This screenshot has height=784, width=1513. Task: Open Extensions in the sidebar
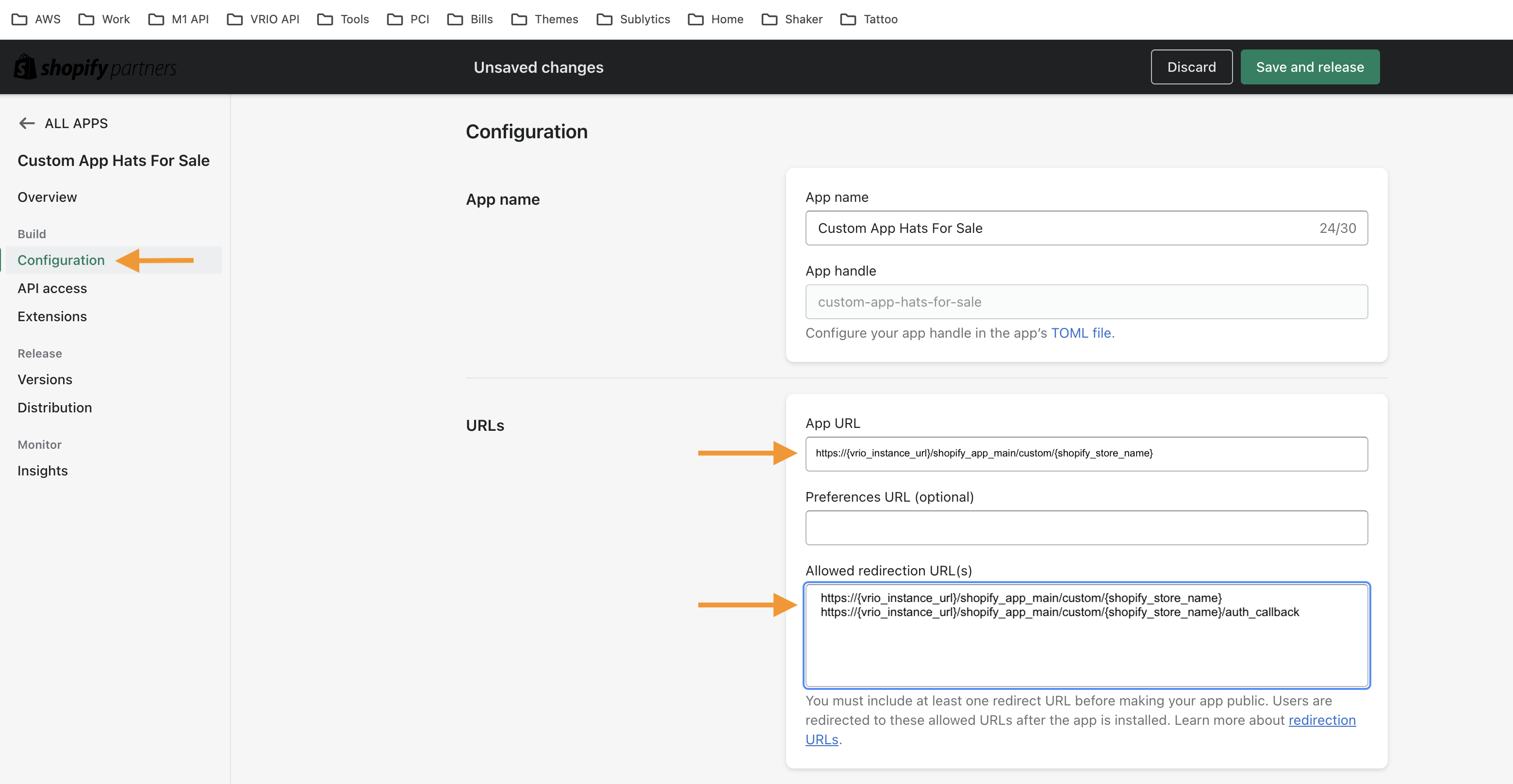click(x=52, y=316)
